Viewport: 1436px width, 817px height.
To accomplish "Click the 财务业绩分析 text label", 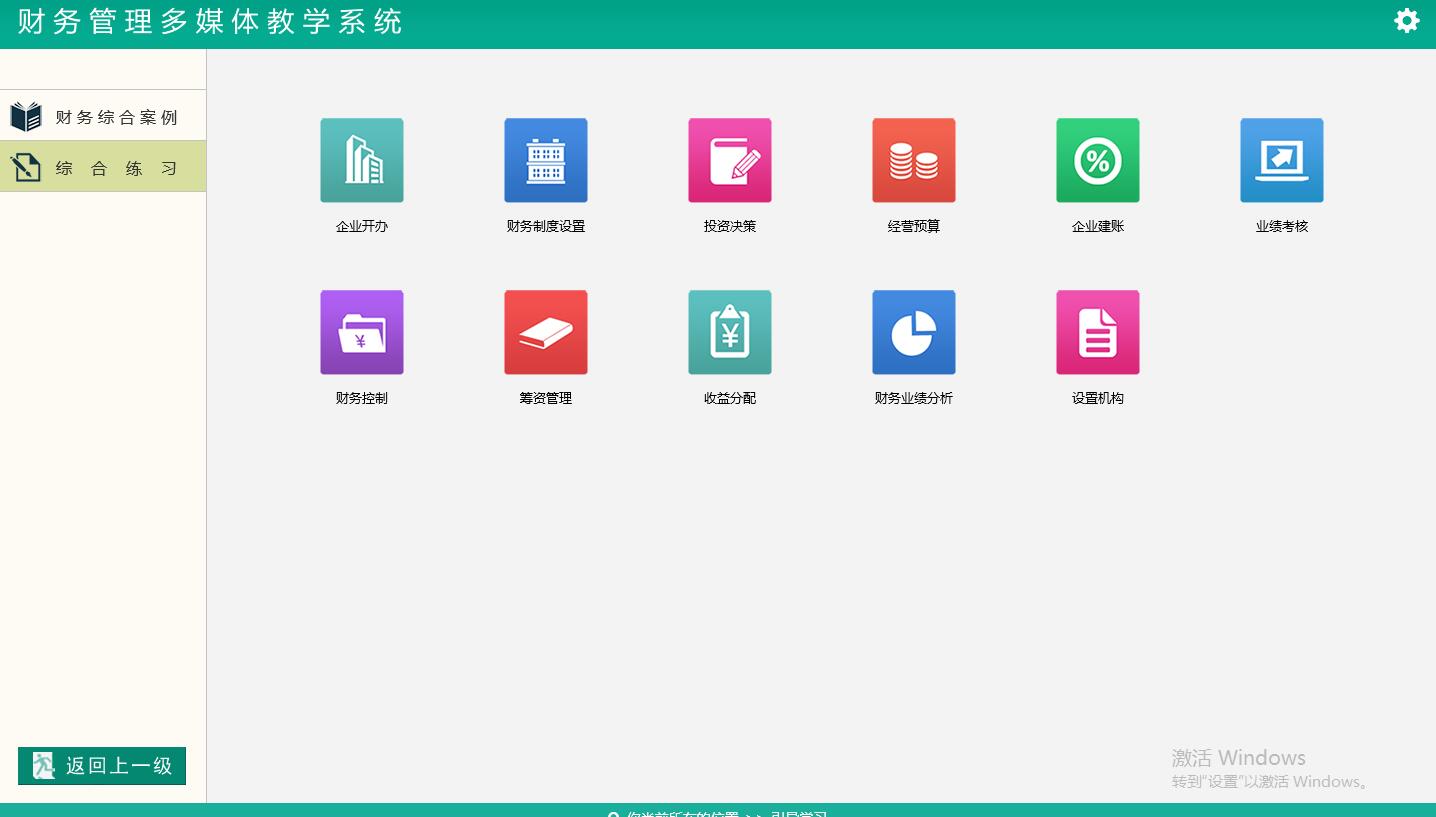I will pos(913,399).
